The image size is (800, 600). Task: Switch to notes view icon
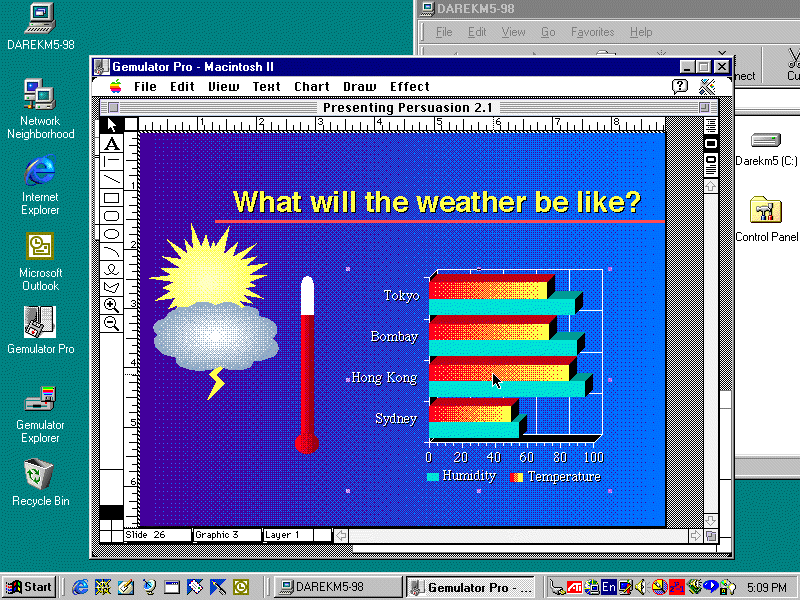(711, 164)
